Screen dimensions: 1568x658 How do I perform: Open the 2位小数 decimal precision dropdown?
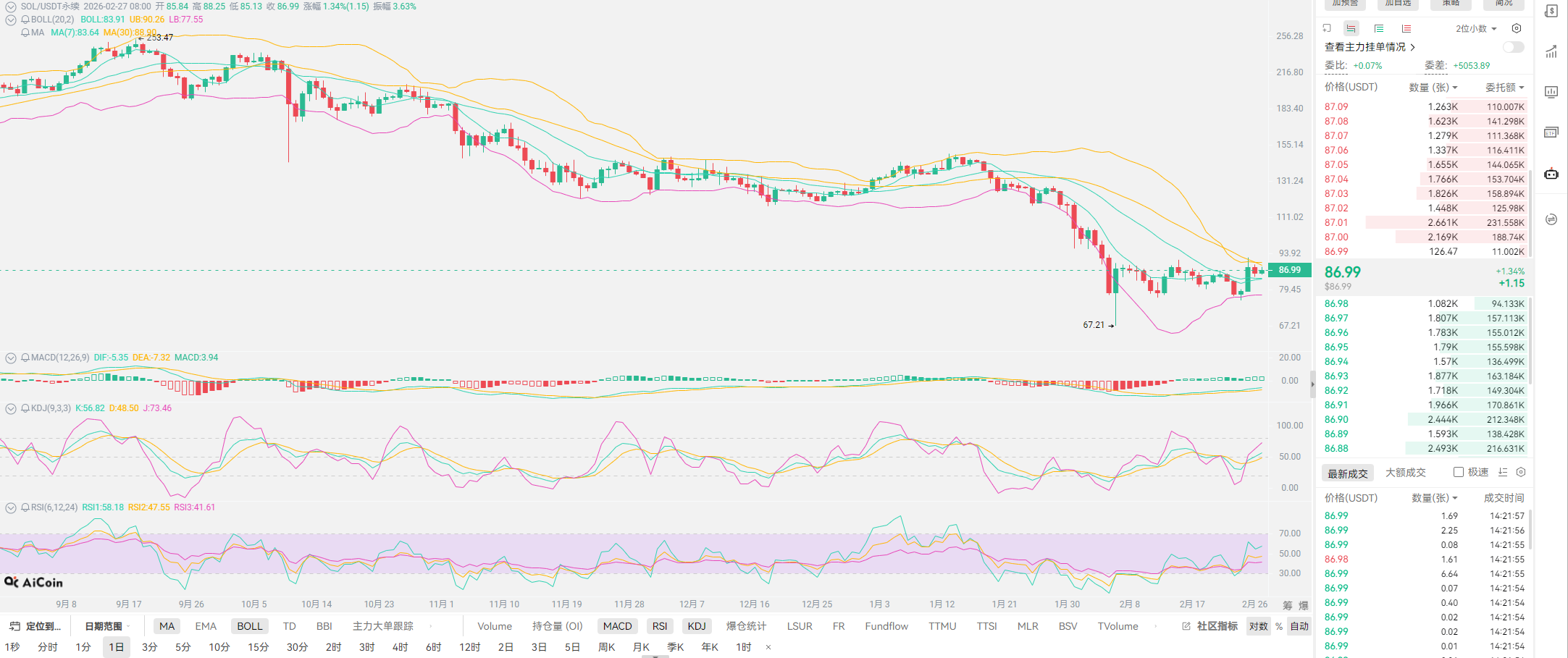click(1475, 29)
